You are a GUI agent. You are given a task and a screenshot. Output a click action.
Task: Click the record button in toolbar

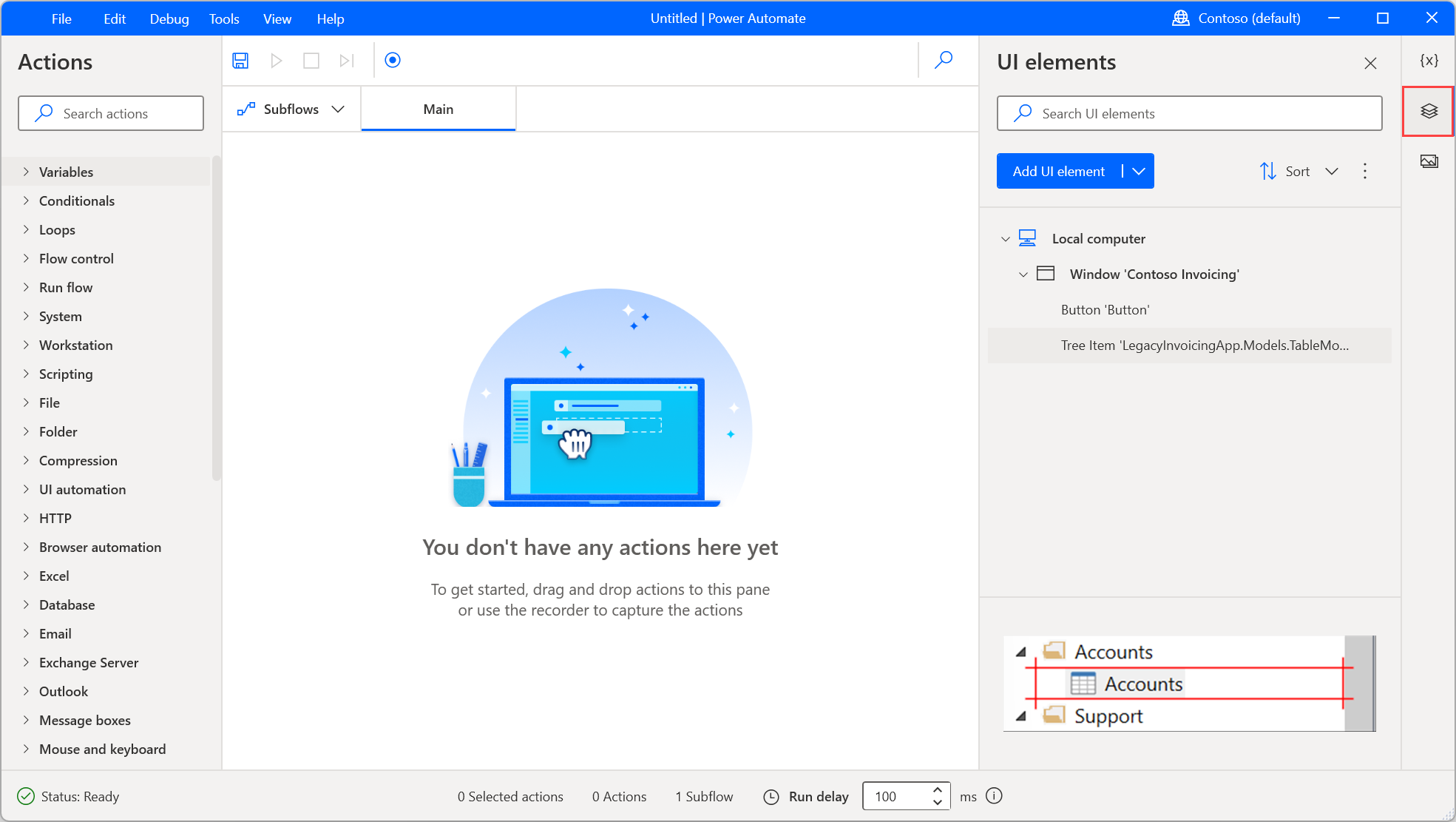pyautogui.click(x=392, y=60)
